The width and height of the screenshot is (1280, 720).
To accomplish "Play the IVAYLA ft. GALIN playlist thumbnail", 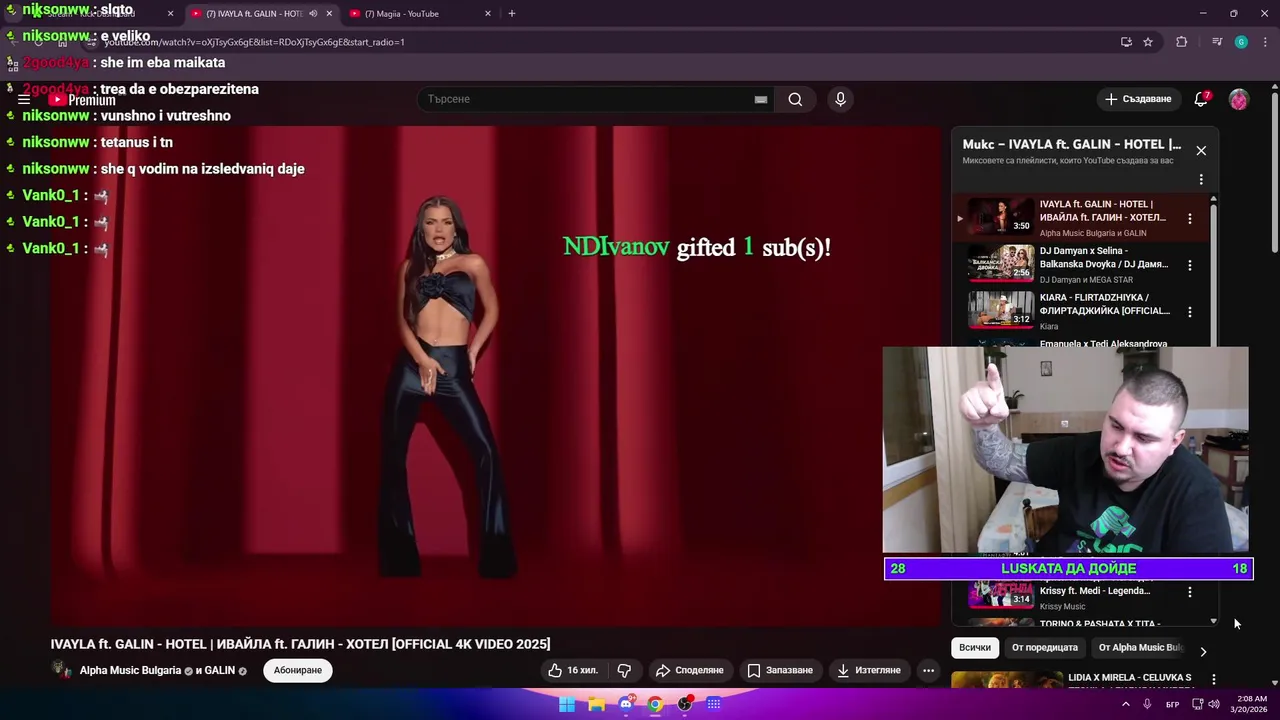I will (x=1001, y=217).
